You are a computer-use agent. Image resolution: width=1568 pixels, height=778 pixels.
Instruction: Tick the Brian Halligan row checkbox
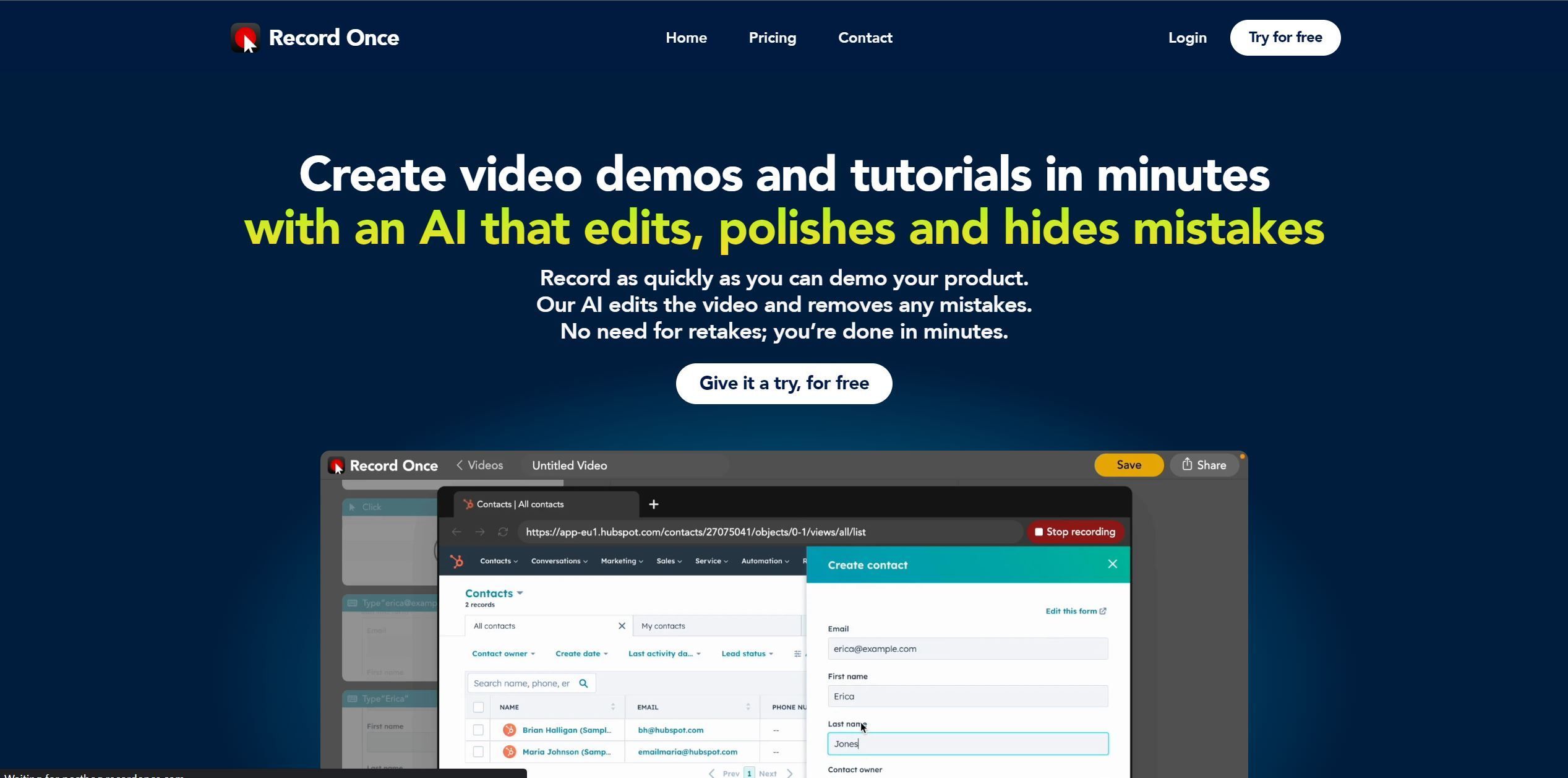[478, 730]
